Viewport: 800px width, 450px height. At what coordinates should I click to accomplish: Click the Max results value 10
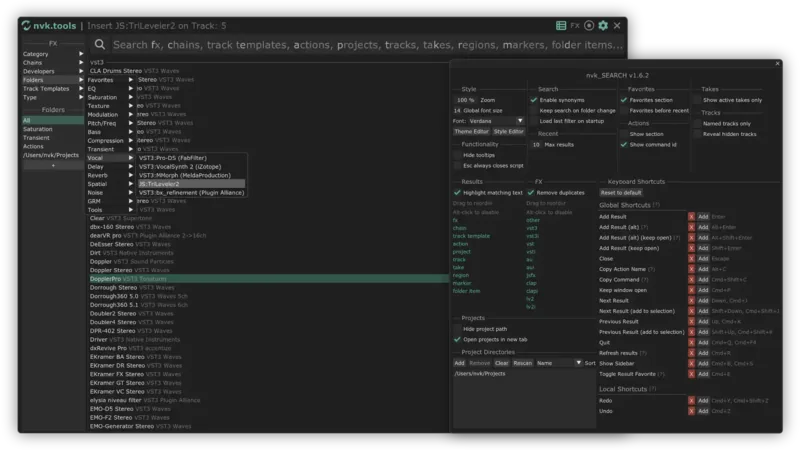click(x=536, y=144)
